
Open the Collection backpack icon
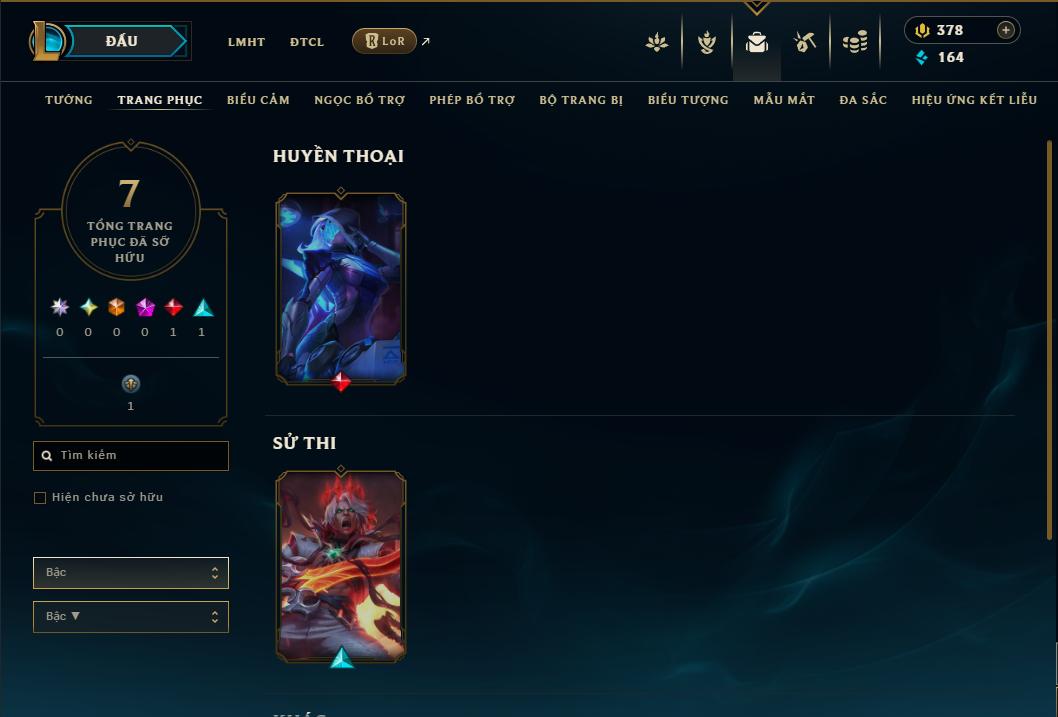click(x=756, y=42)
